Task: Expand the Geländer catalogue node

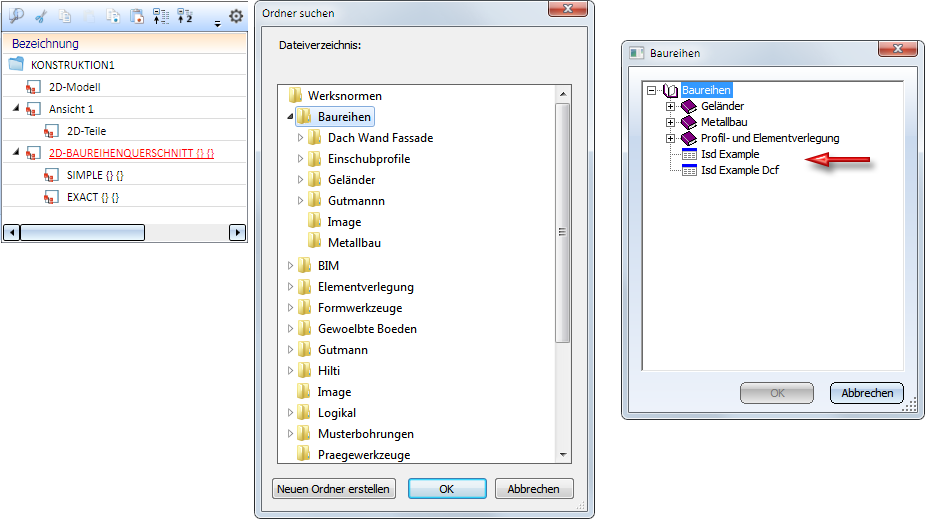Action: coord(670,106)
